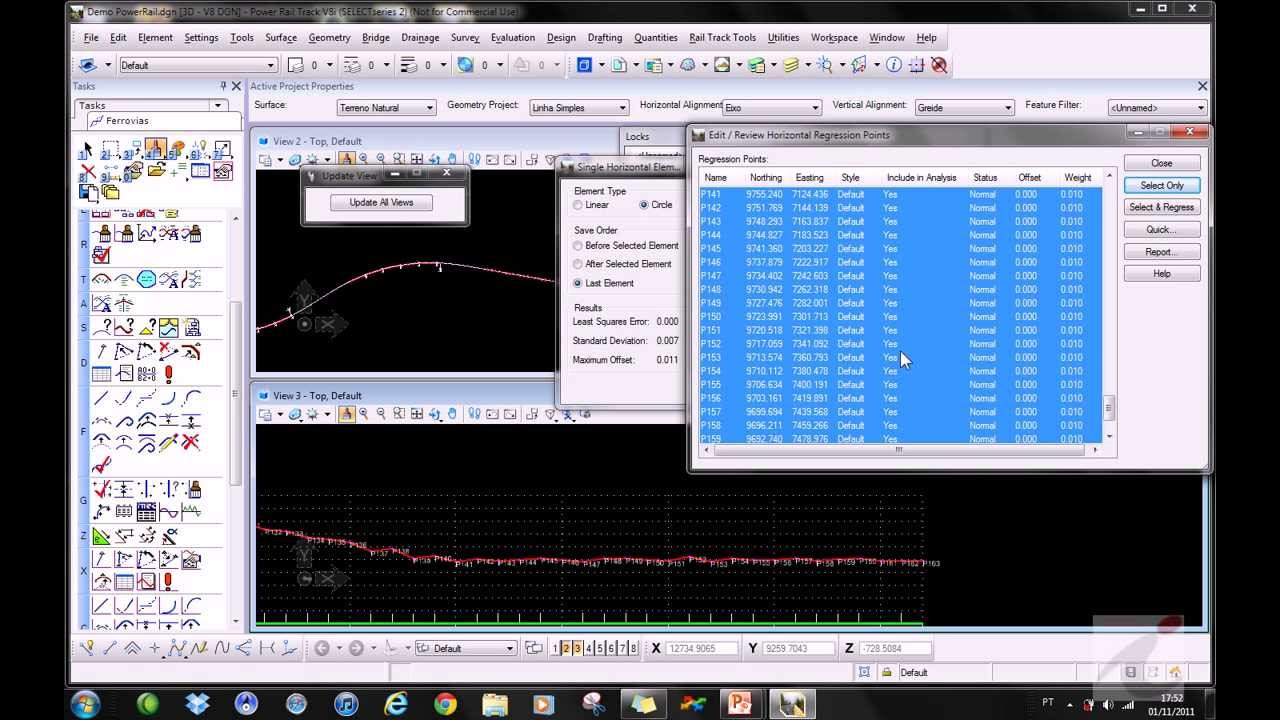Pick the Delete Element red X tool
This screenshot has height=720, width=1280.
88,173
